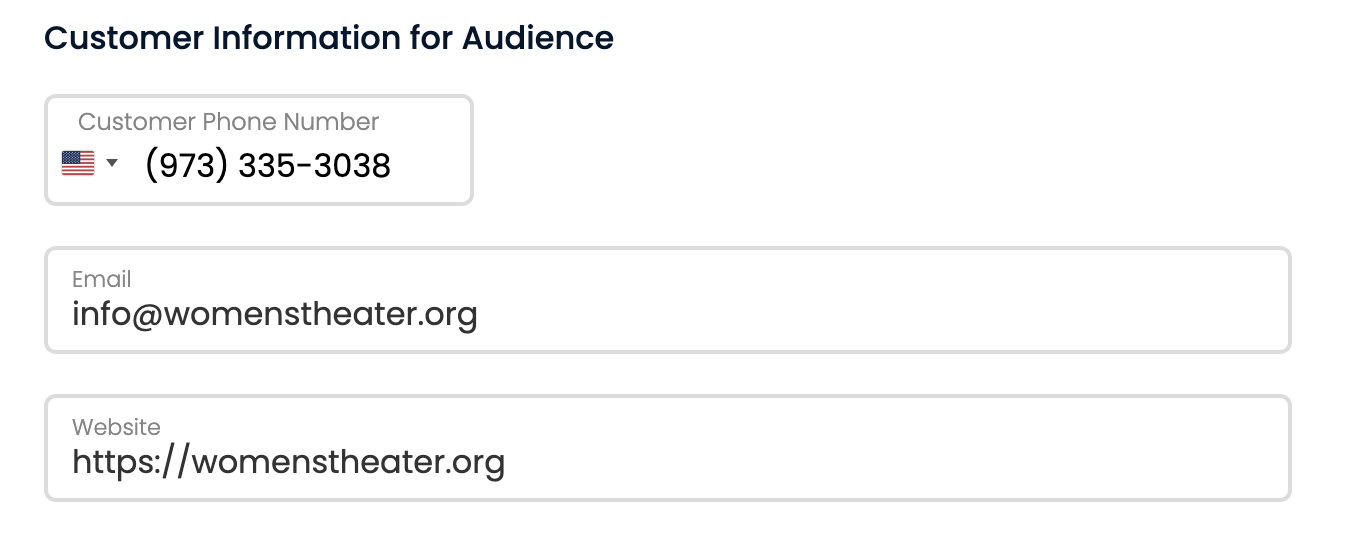Click the @ symbol in the email address
Screen dimensions: 1352x540
(x=148, y=316)
